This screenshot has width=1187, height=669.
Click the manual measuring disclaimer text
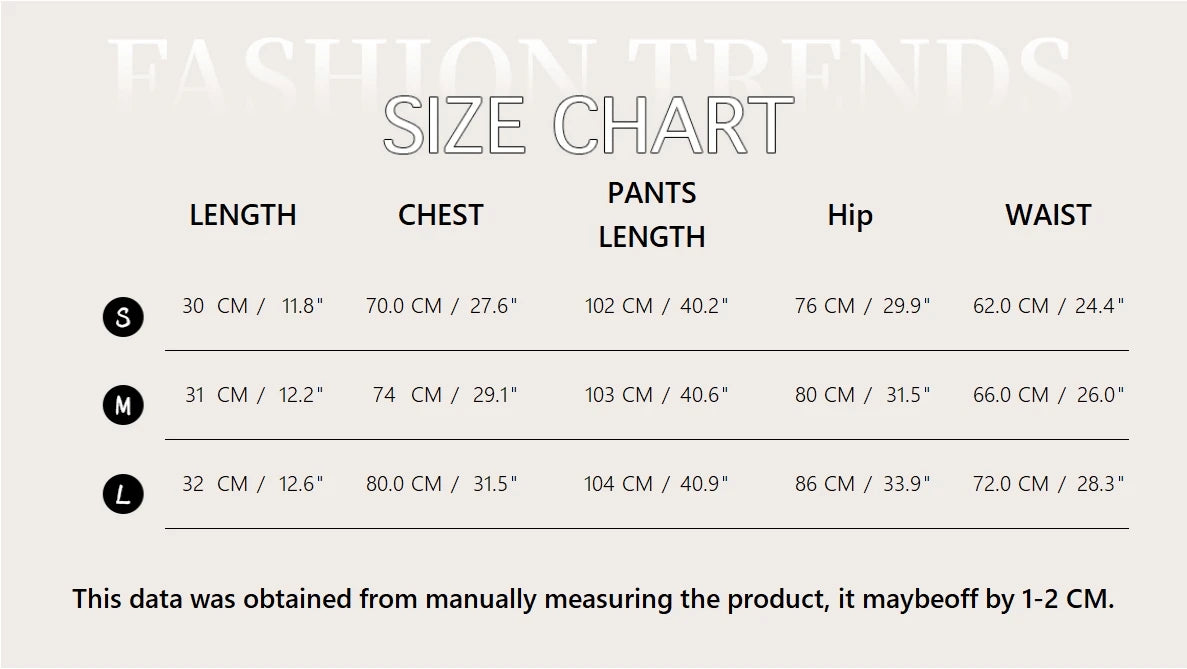pyautogui.click(x=594, y=599)
